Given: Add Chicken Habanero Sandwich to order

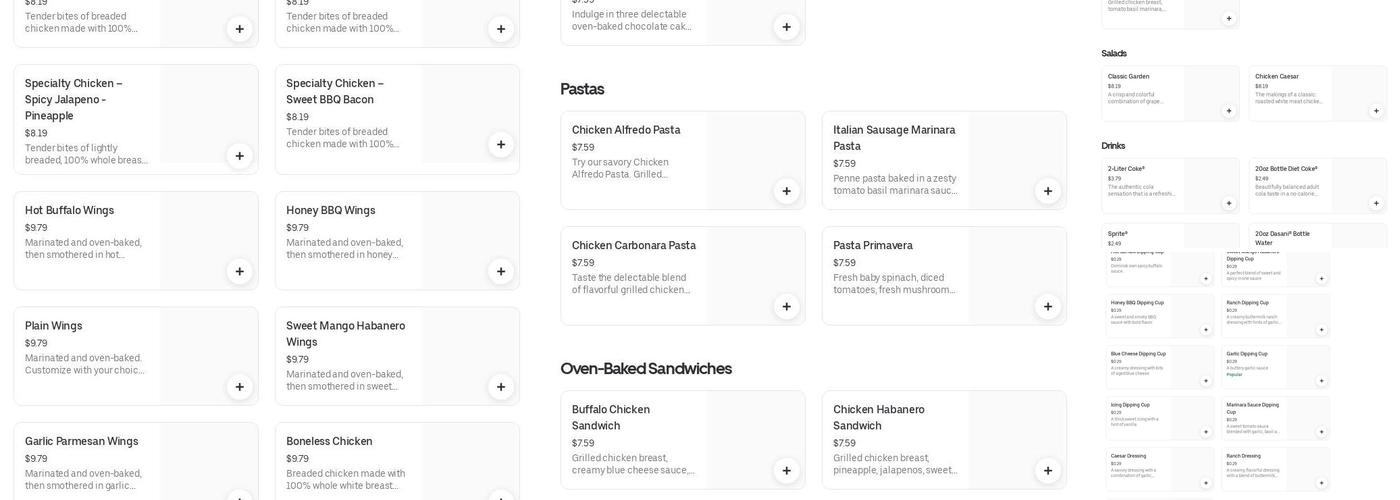Looking at the screenshot, I should pyautogui.click(x=1048, y=471).
